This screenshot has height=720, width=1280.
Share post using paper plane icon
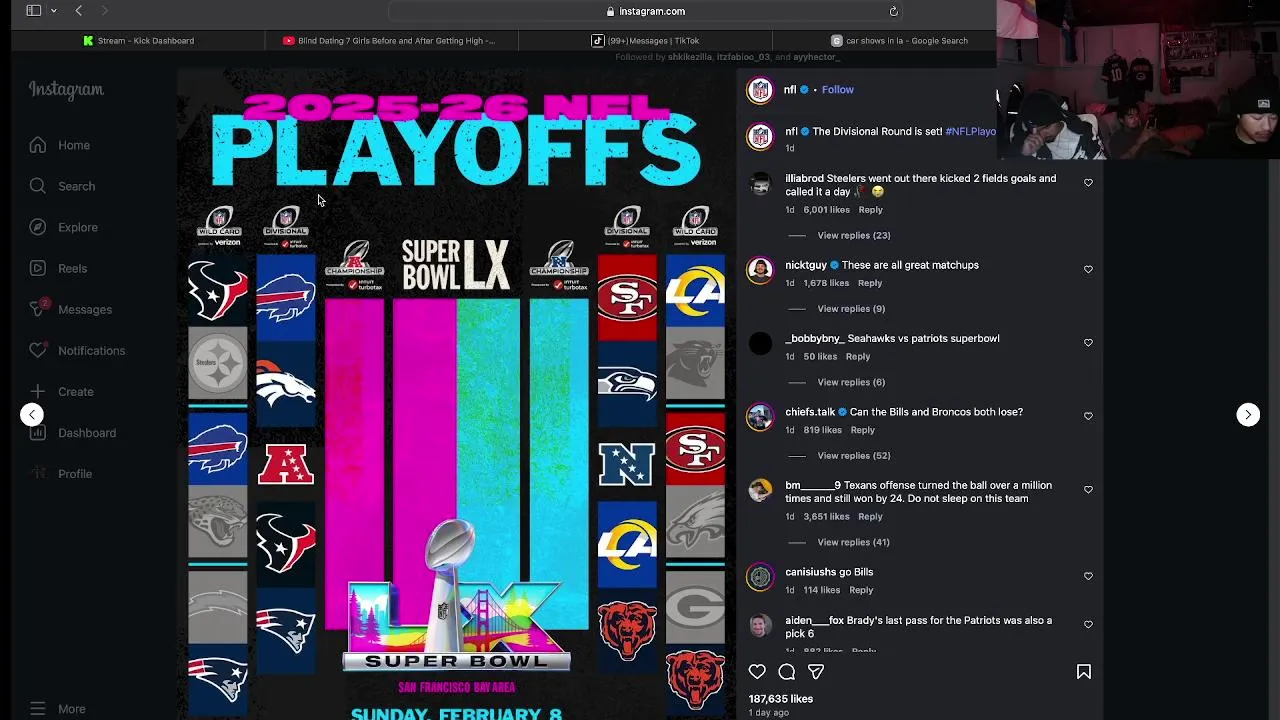pyautogui.click(x=816, y=672)
